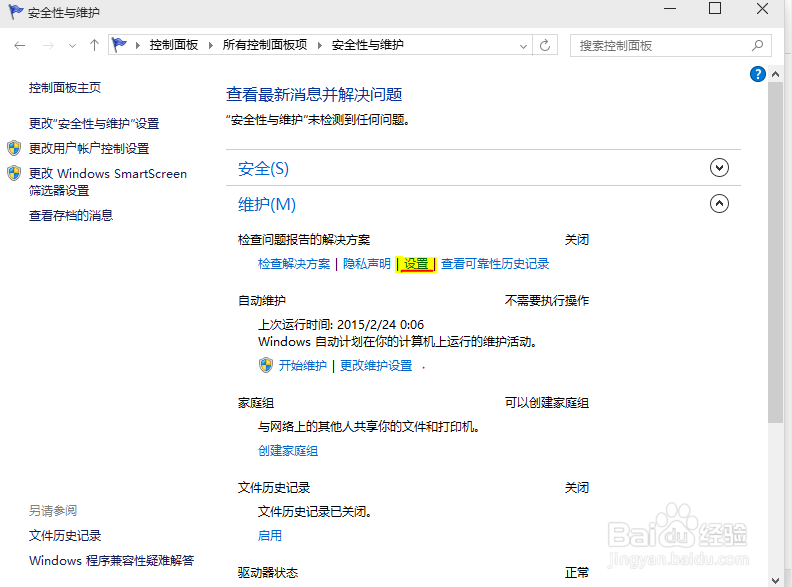Open 查看存档的消息 link
792x587 pixels.
tap(71, 216)
